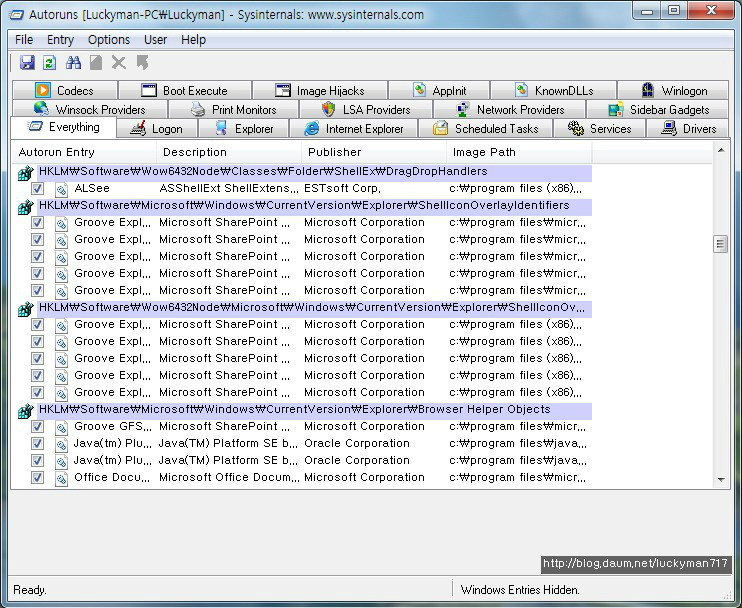This screenshot has width=742, height=608.
Task: Click the file icon of Groove GFS entry
Action: click(x=61, y=427)
